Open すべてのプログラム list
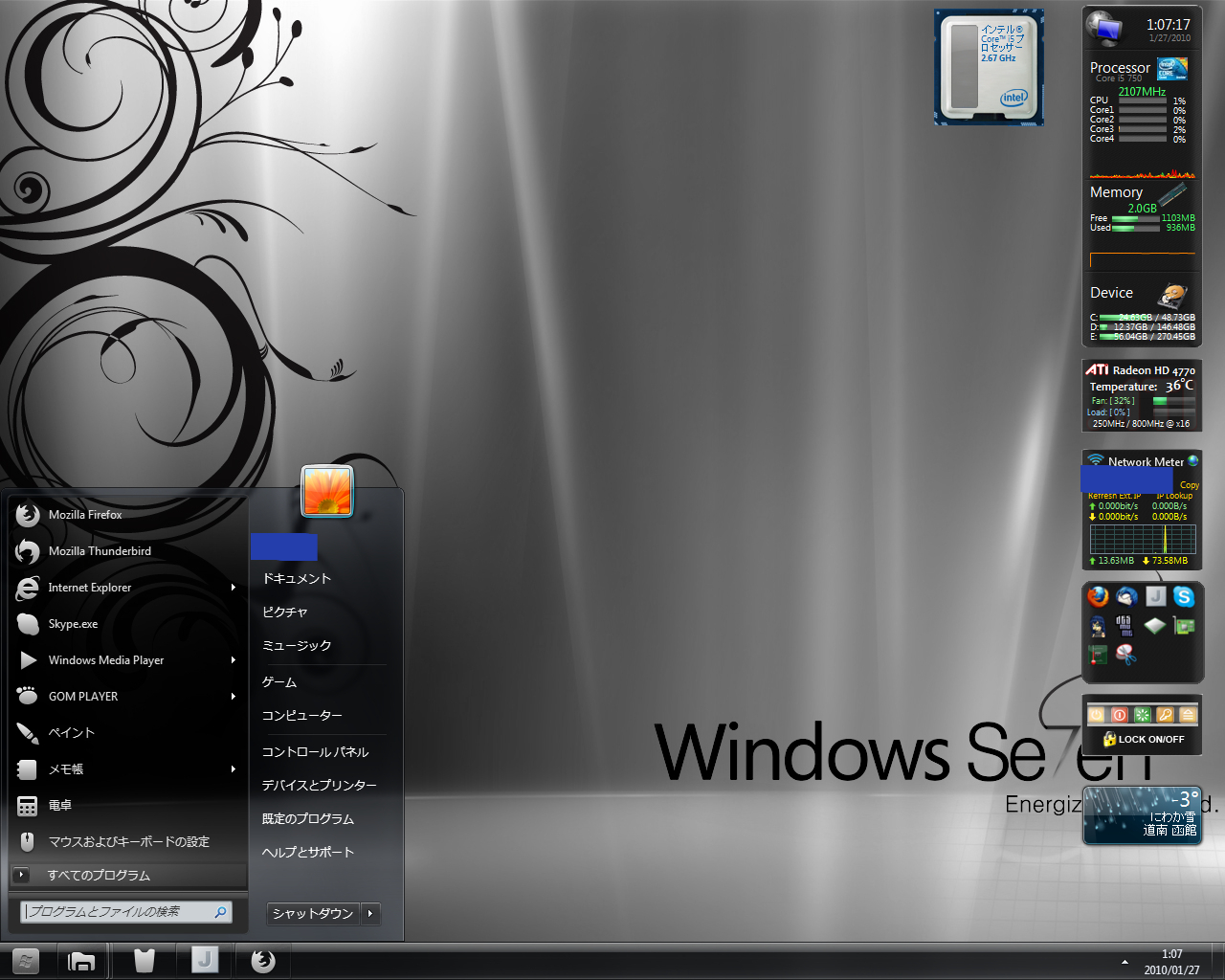The height and width of the screenshot is (980, 1225). point(128,875)
